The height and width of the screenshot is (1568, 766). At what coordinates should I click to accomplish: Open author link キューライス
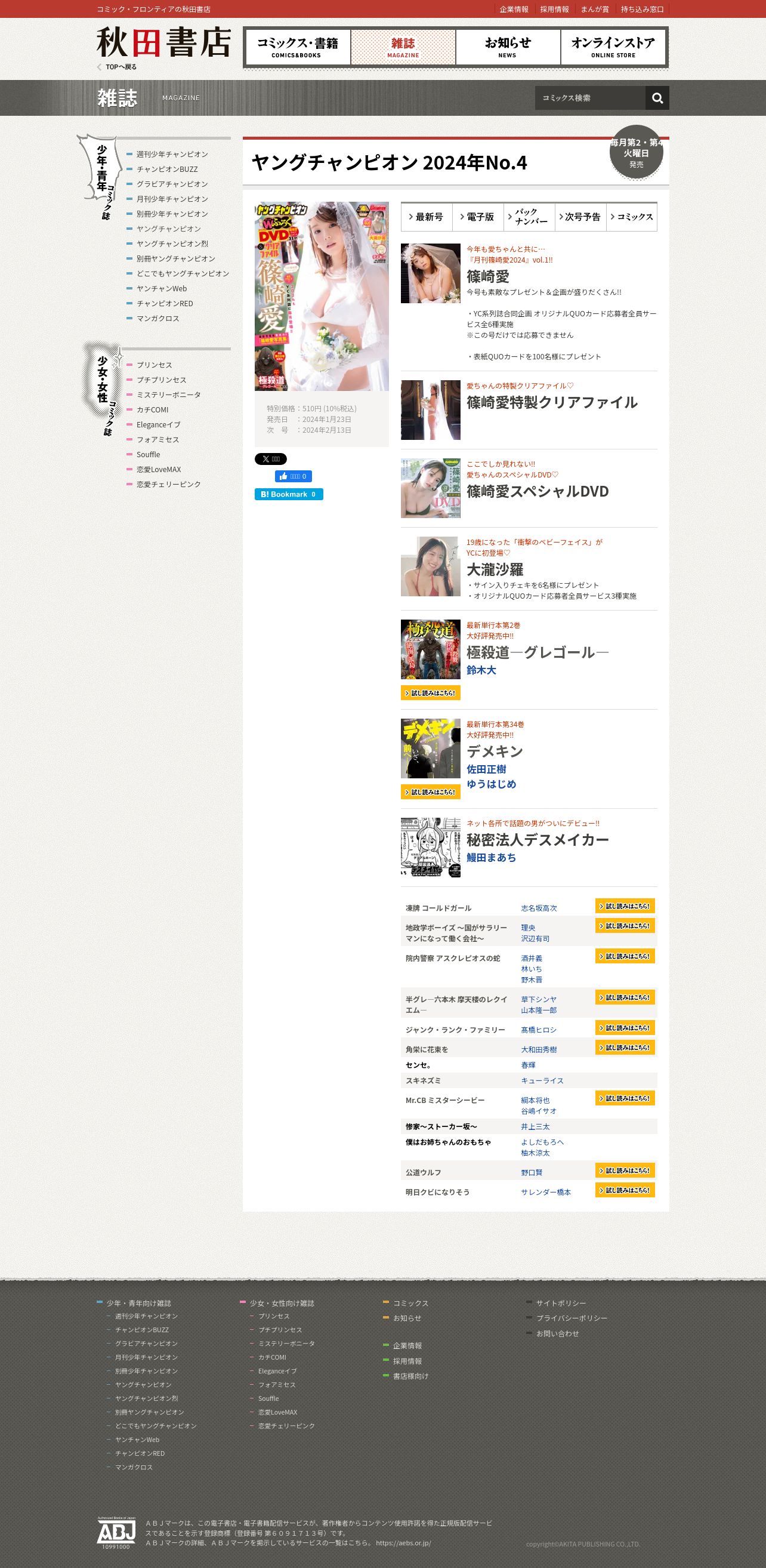point(542,1081)
